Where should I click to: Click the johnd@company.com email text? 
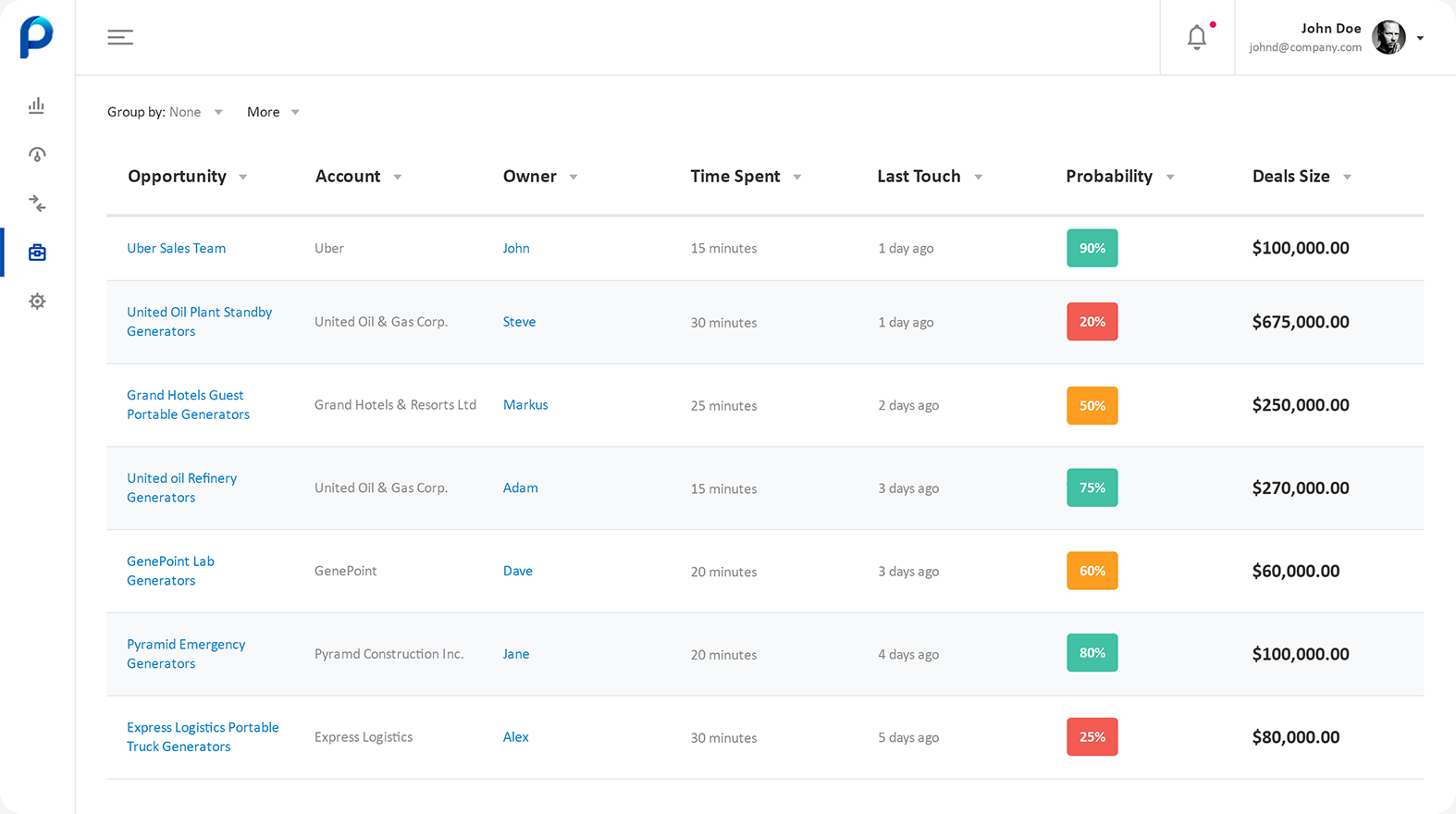coord(1305,47)
